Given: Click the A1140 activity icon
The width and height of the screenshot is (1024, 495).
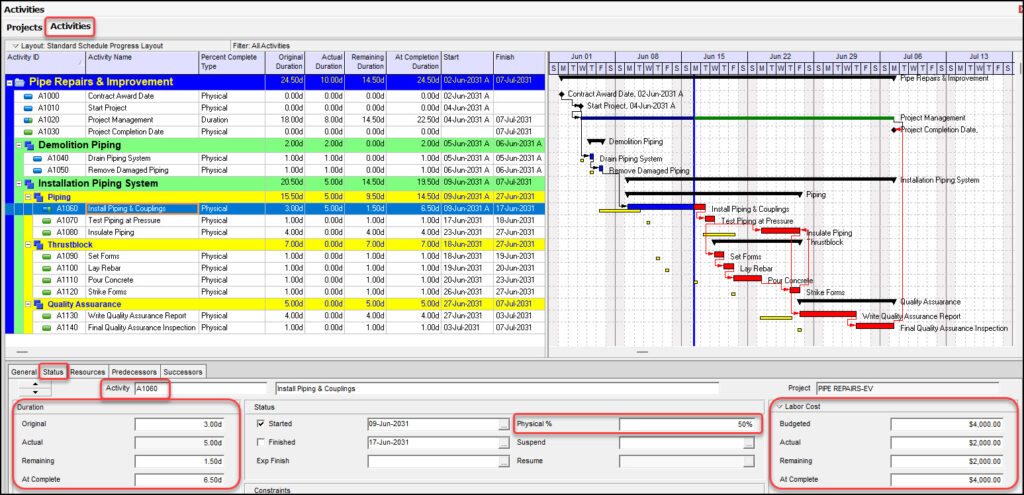Looking at the screenshot, I should (46, 328).
